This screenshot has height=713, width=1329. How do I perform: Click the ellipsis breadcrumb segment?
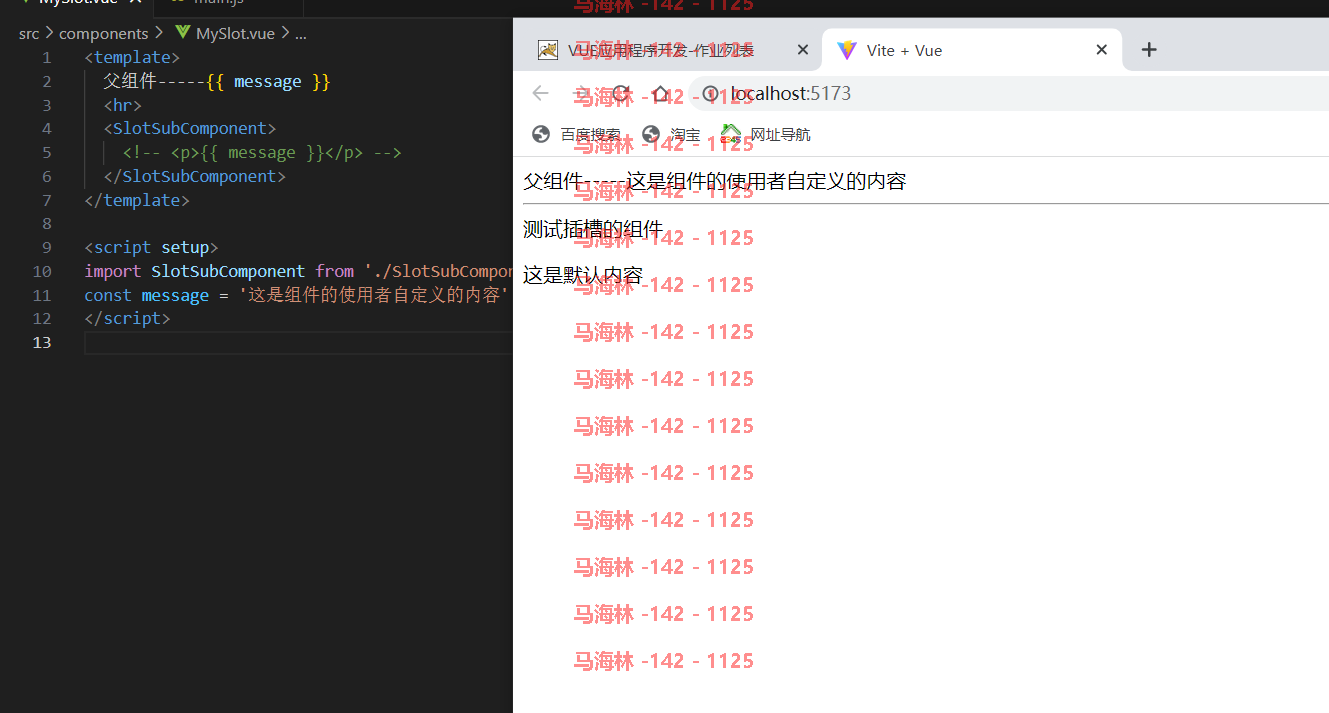(300, 33)
